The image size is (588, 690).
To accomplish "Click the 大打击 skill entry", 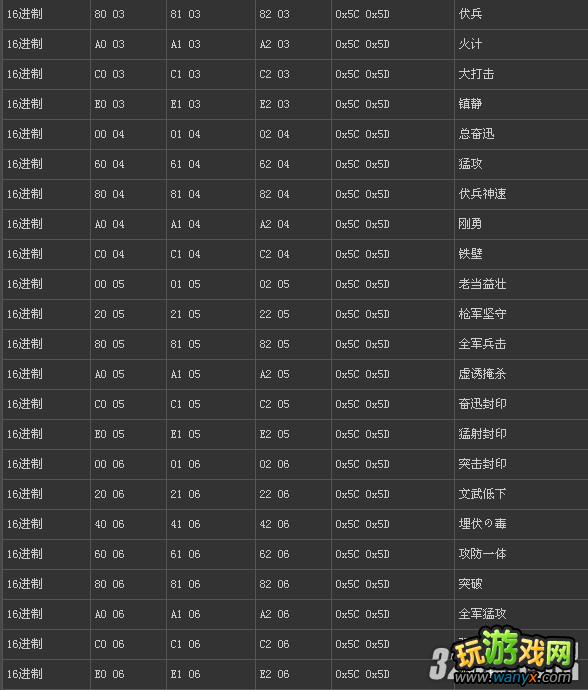I will click(476, 74).
